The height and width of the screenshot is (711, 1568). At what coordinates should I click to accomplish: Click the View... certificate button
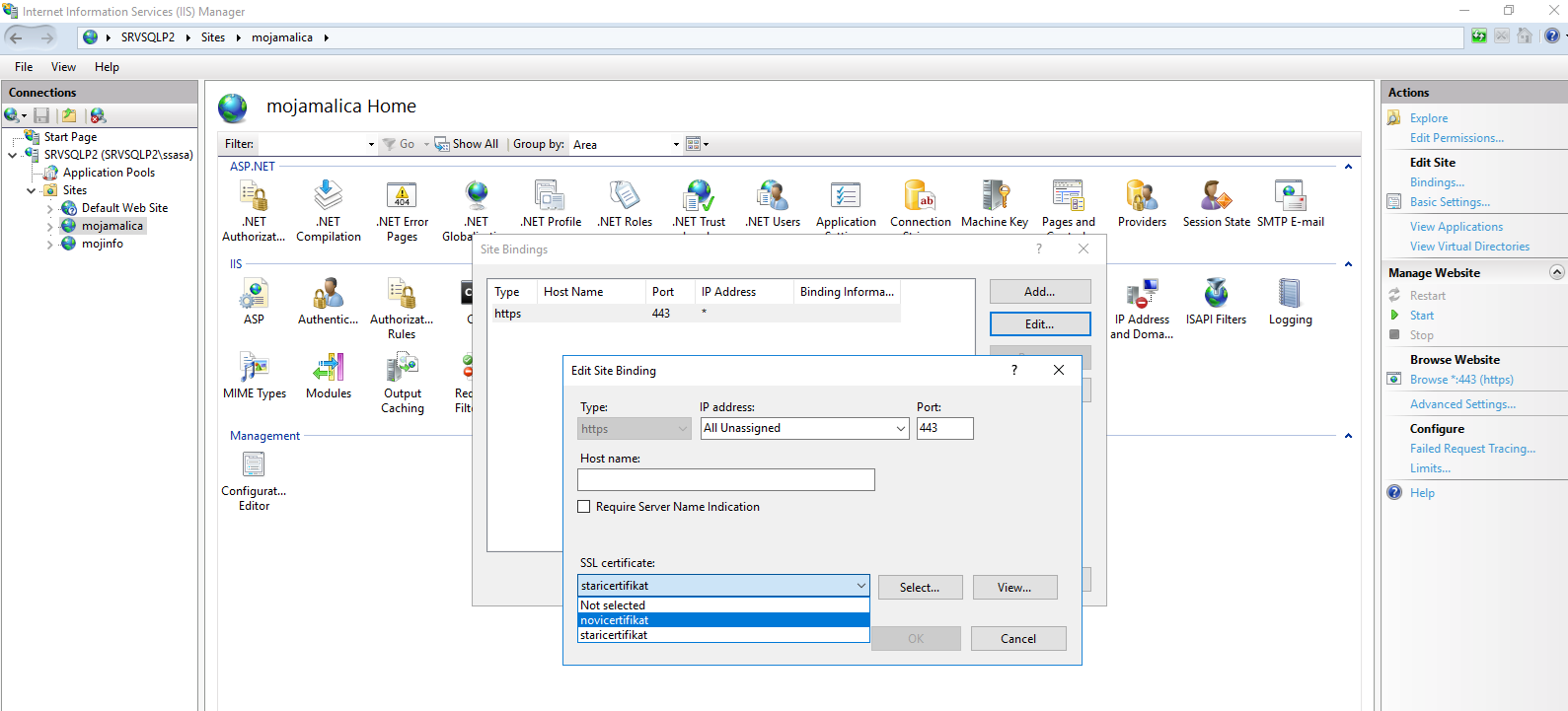[1014, 588]
